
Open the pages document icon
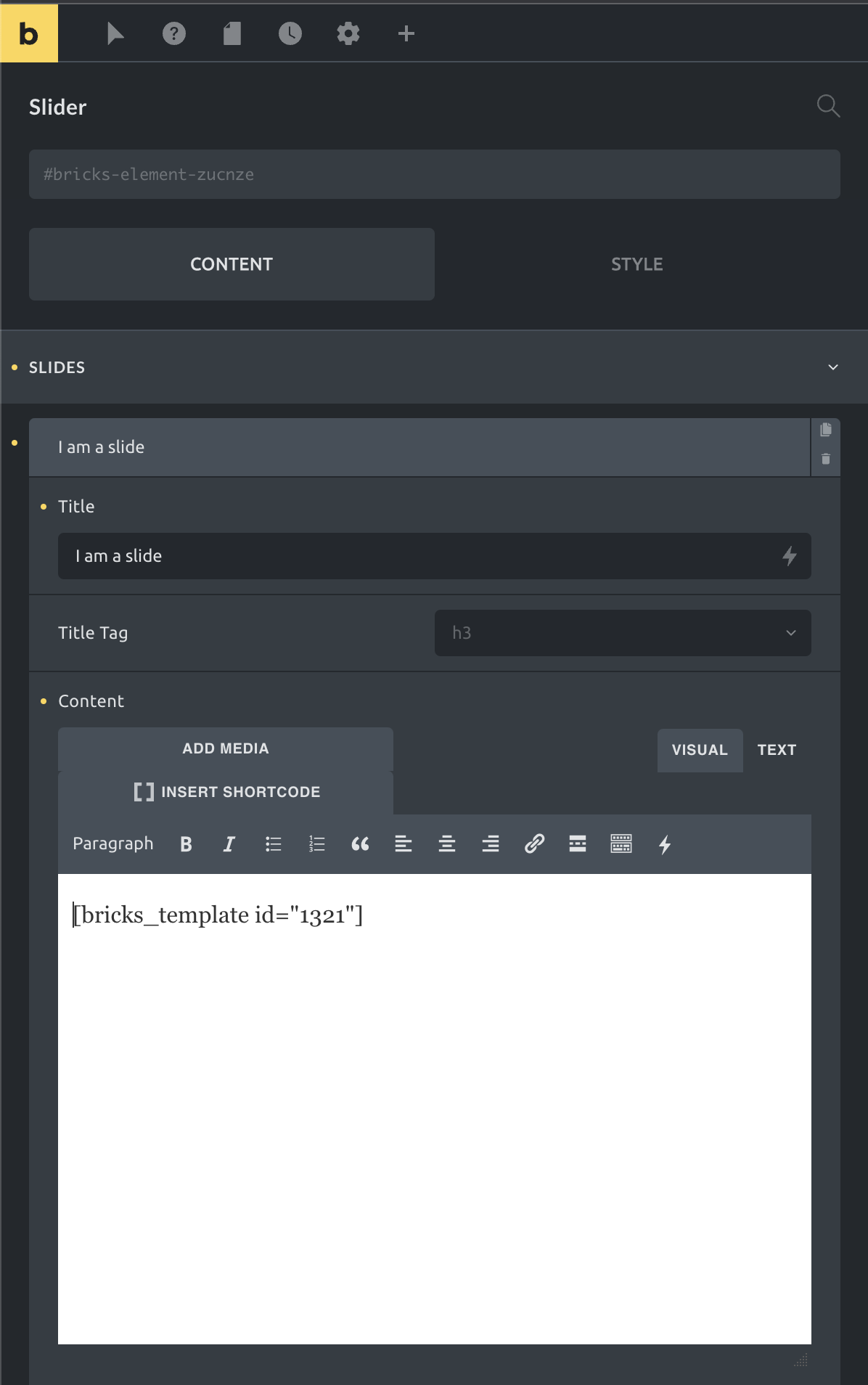point(232,33)
